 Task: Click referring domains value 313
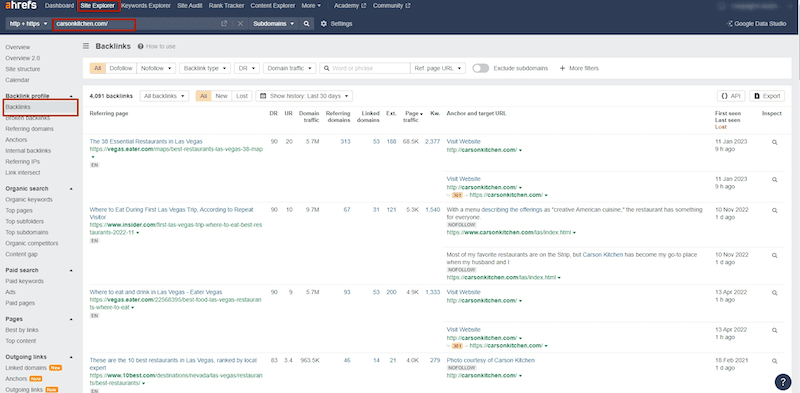click(345, 141)
